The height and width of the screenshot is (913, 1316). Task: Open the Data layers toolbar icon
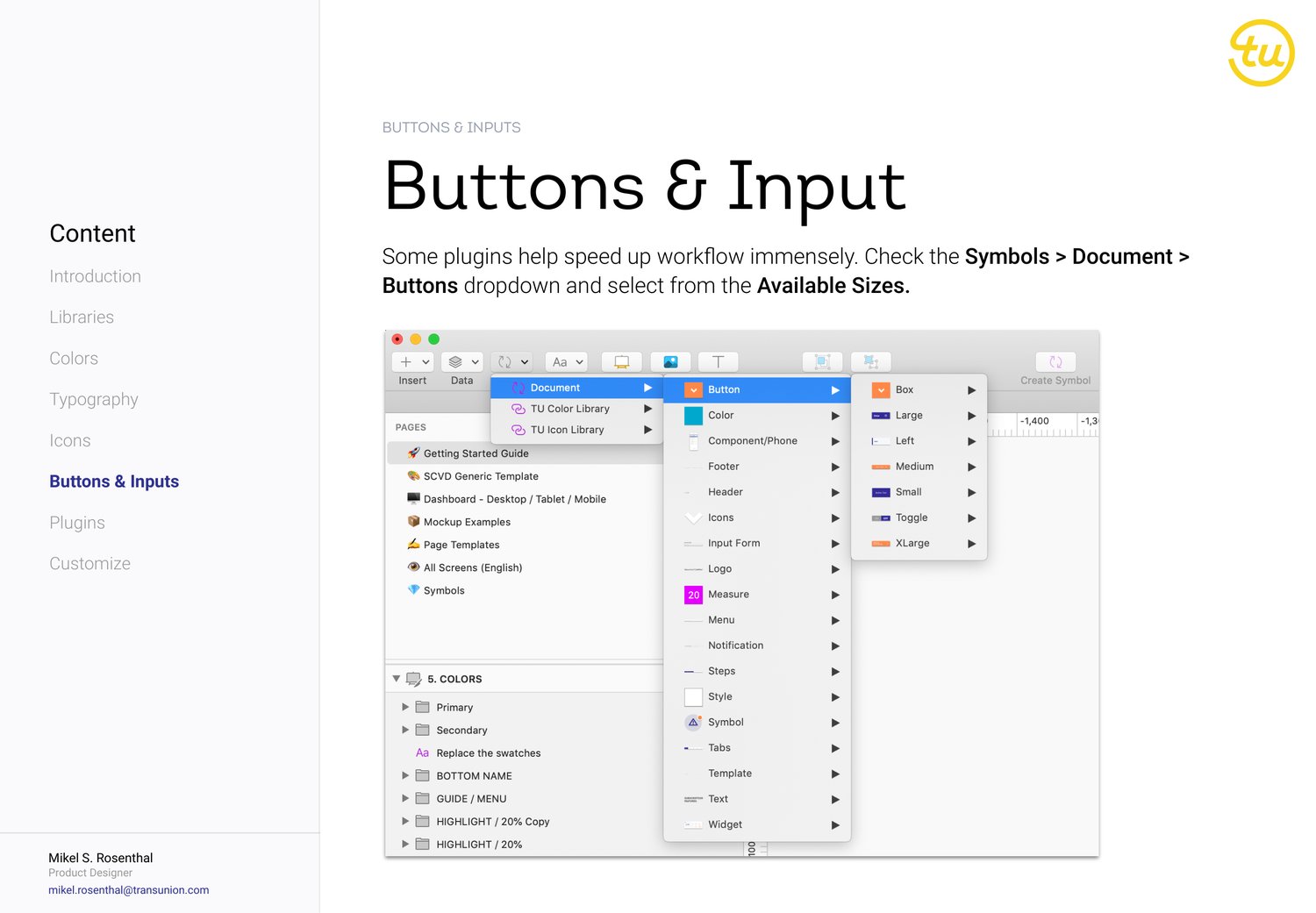(455, 361)
